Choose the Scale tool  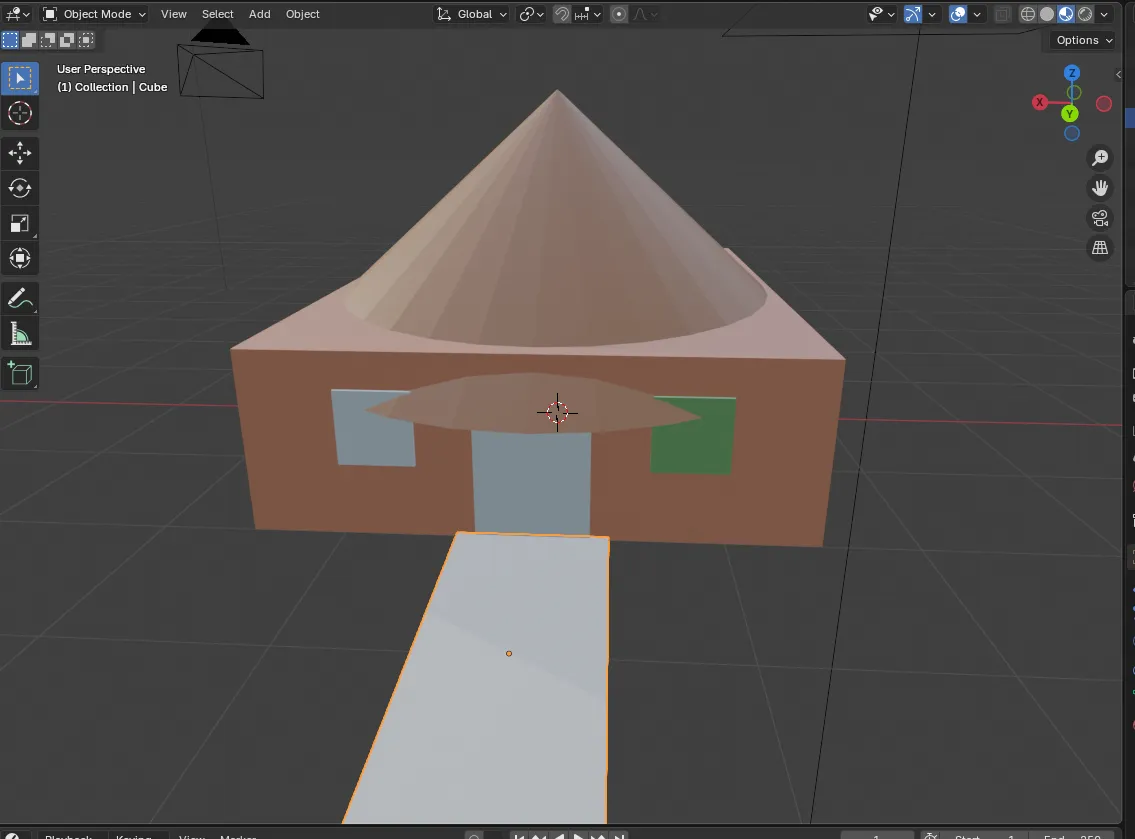click(x=20, y=223)
